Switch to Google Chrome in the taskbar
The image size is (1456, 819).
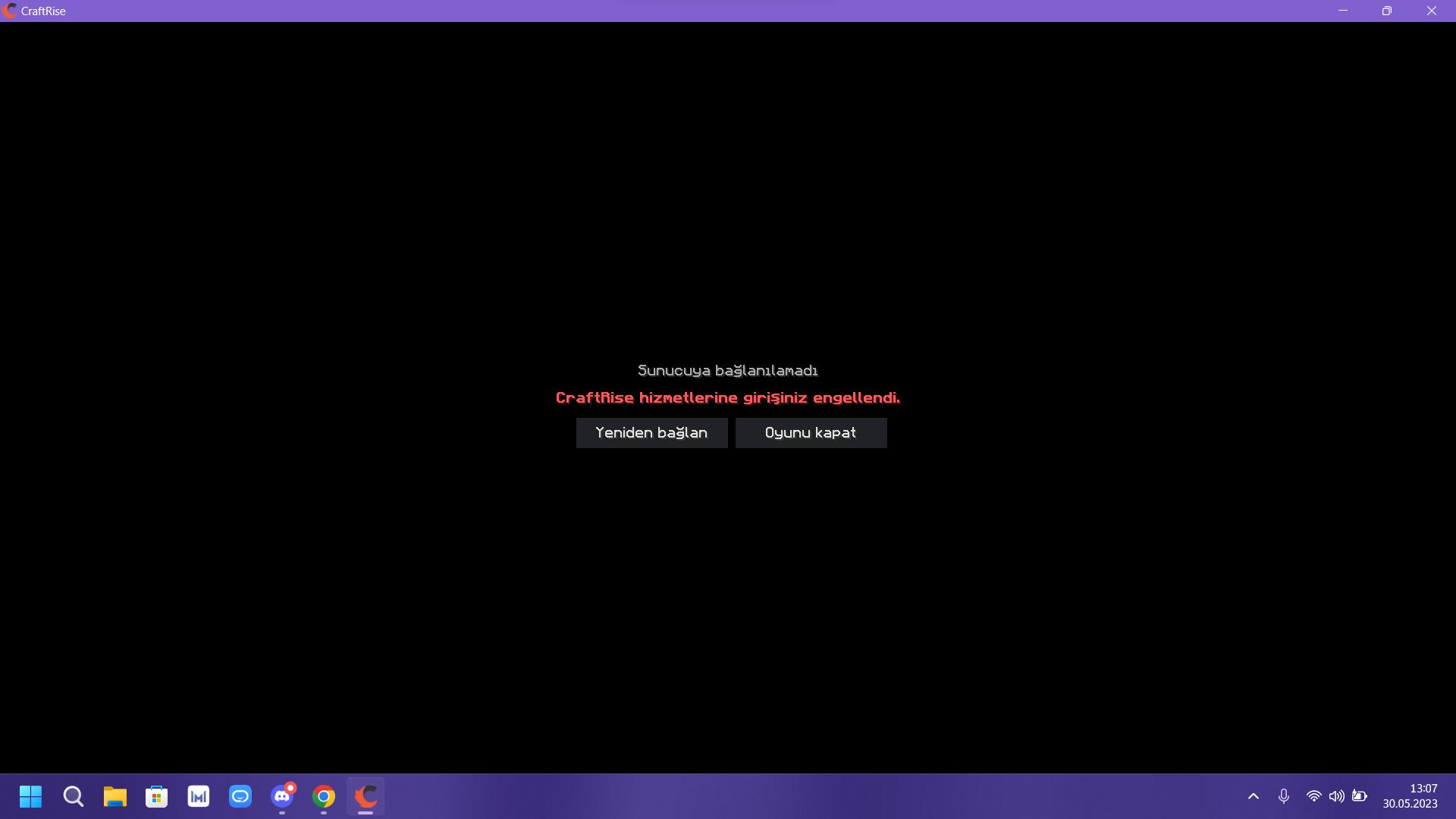tap(324, 796)
